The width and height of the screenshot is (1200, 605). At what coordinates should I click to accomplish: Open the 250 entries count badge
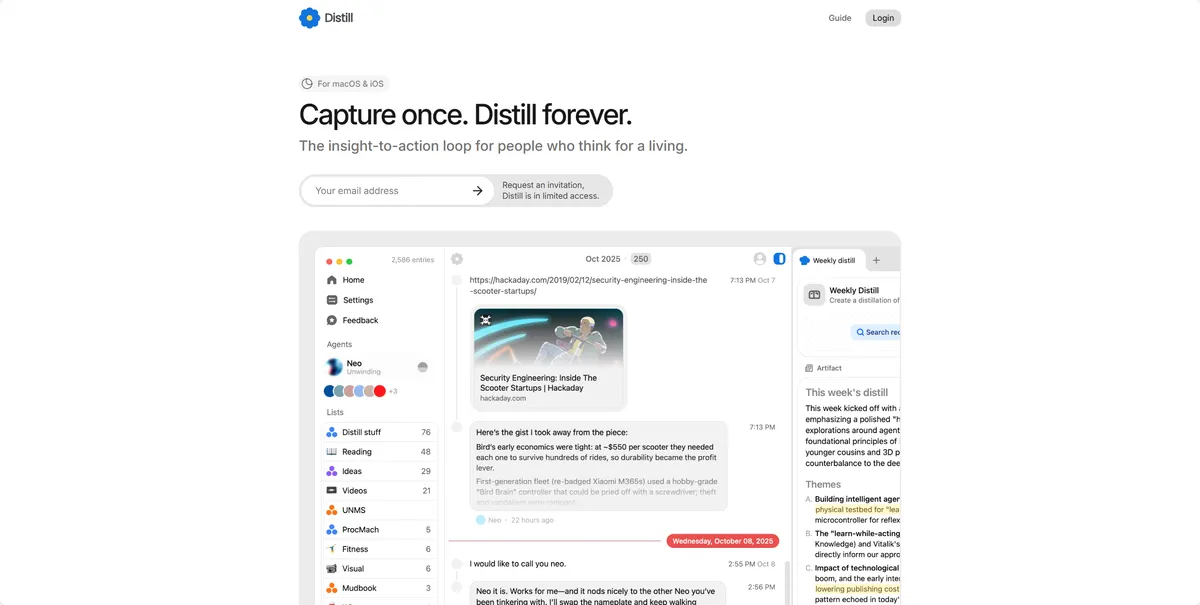click(641, 259)
